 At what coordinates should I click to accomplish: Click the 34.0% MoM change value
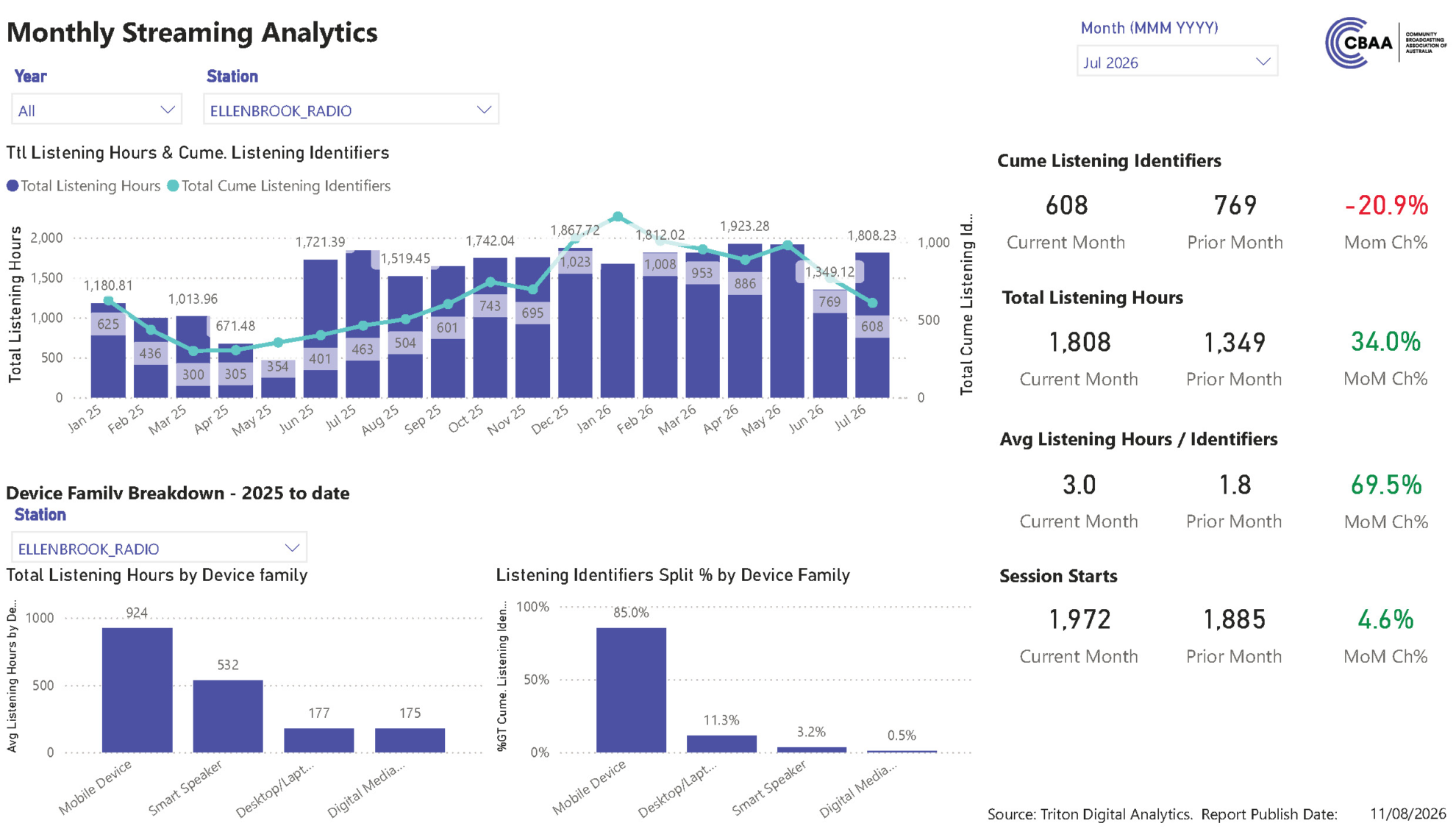click(x=1385, y=342)
